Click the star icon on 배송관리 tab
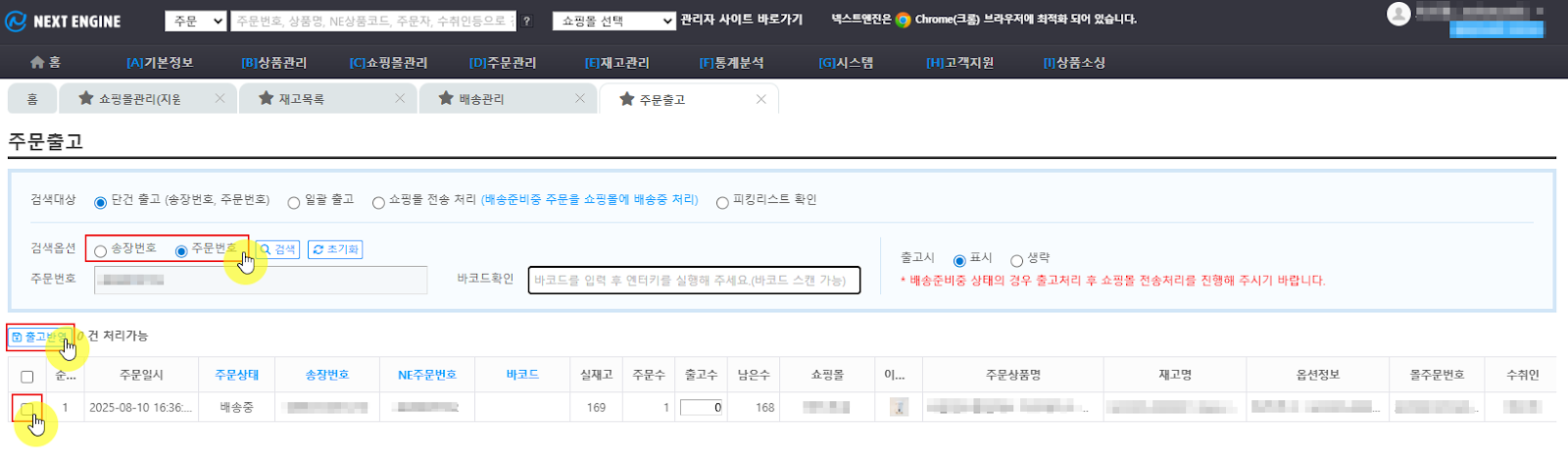The image size is (1568, 466). point(446,99)
